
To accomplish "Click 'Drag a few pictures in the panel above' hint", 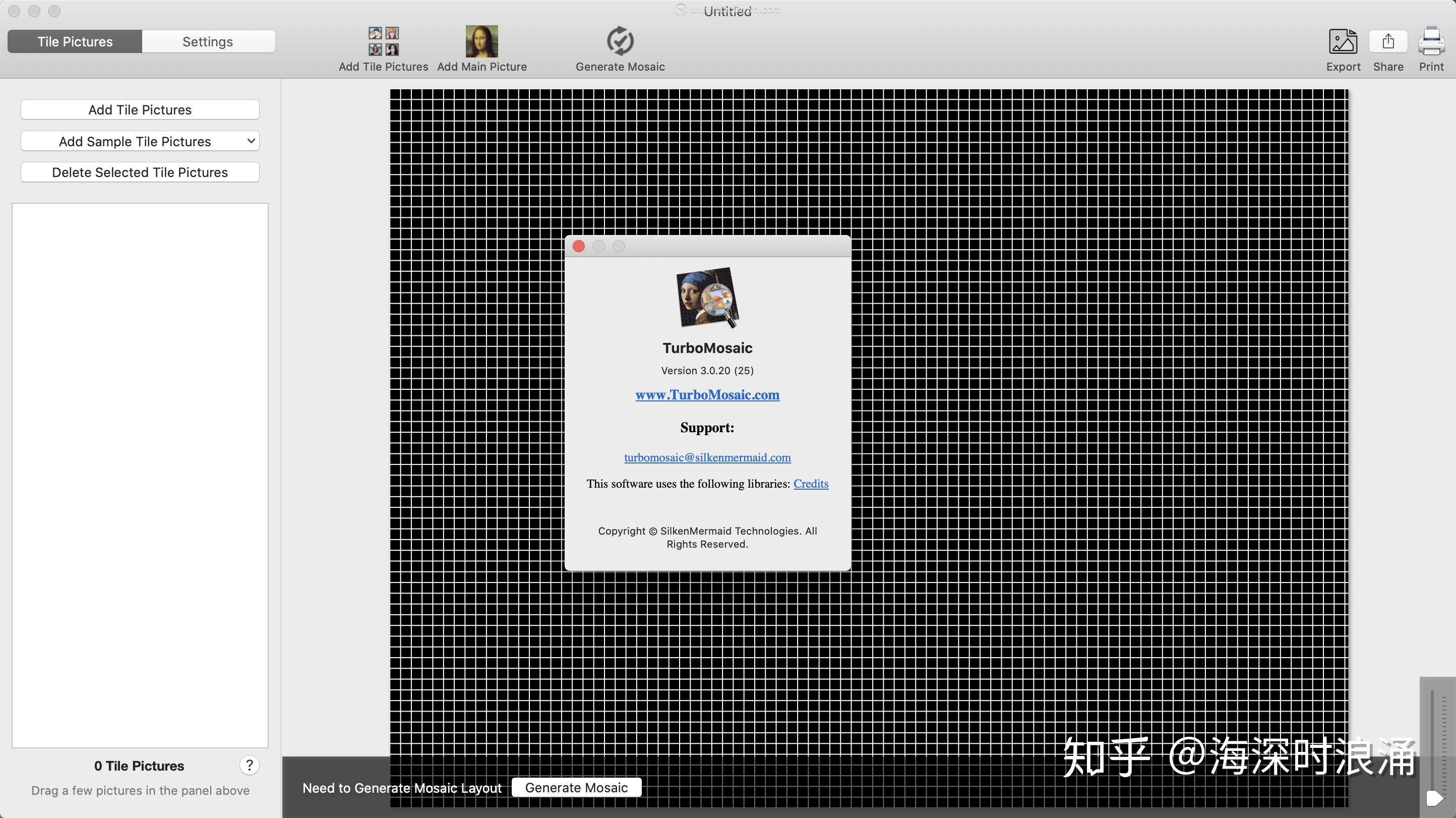I will [x=140, y=790].
